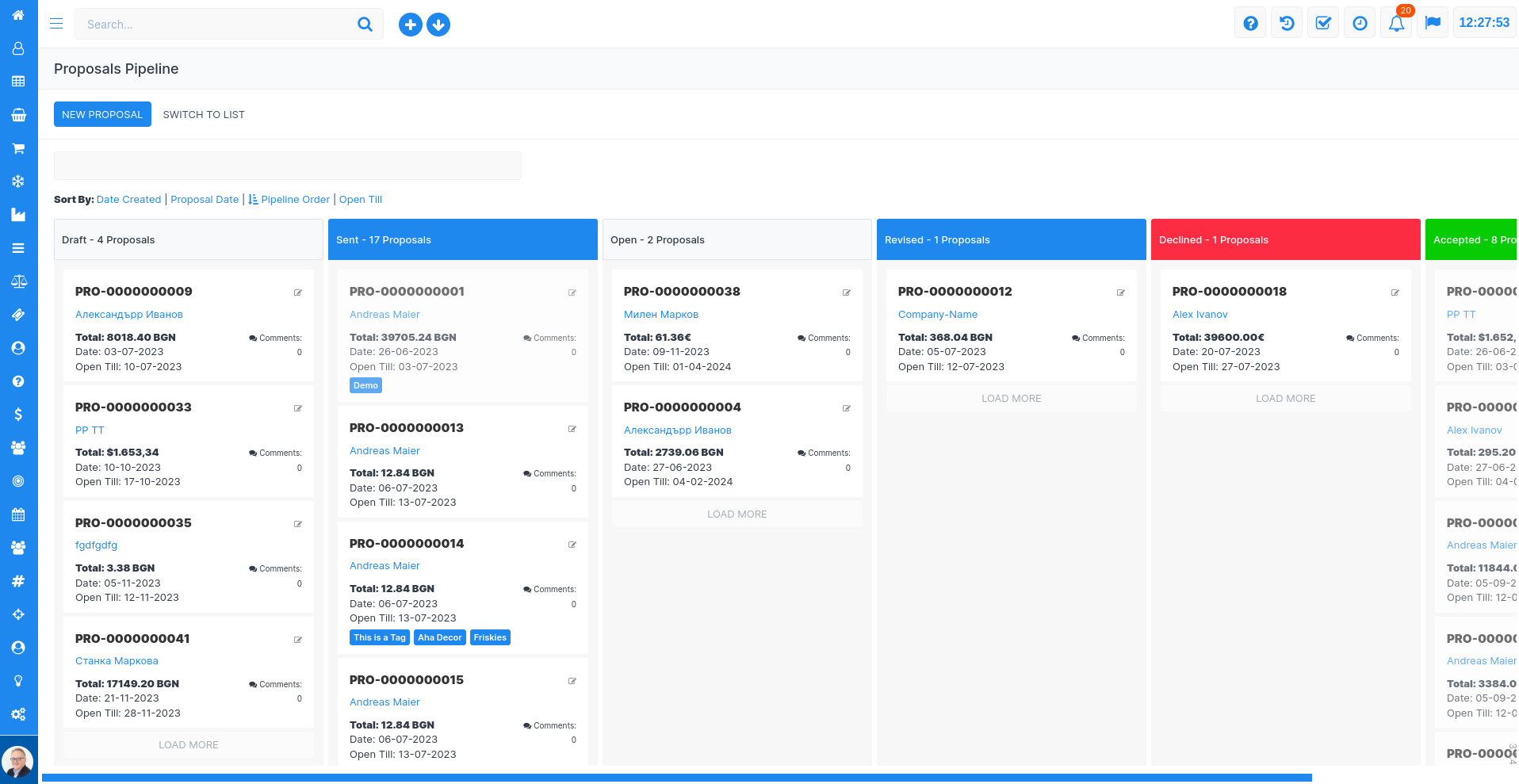1519x784 pixels.
Task: Load more proposals in Open column
Action: (x=737, y=514)
